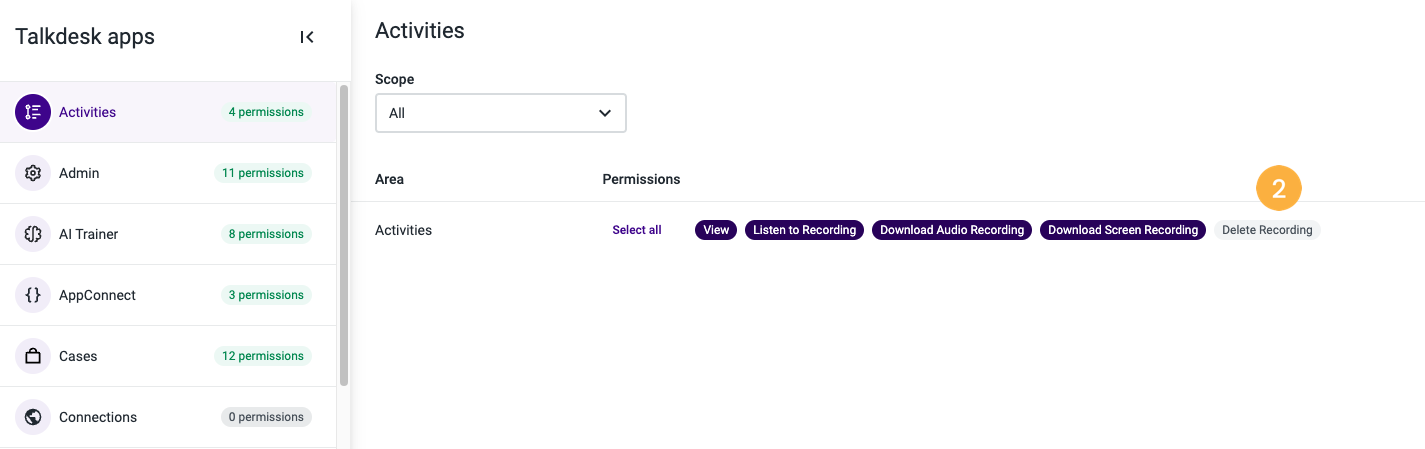
Task: Click the apps list scrollbar
Action: click(x=344, y=236)
